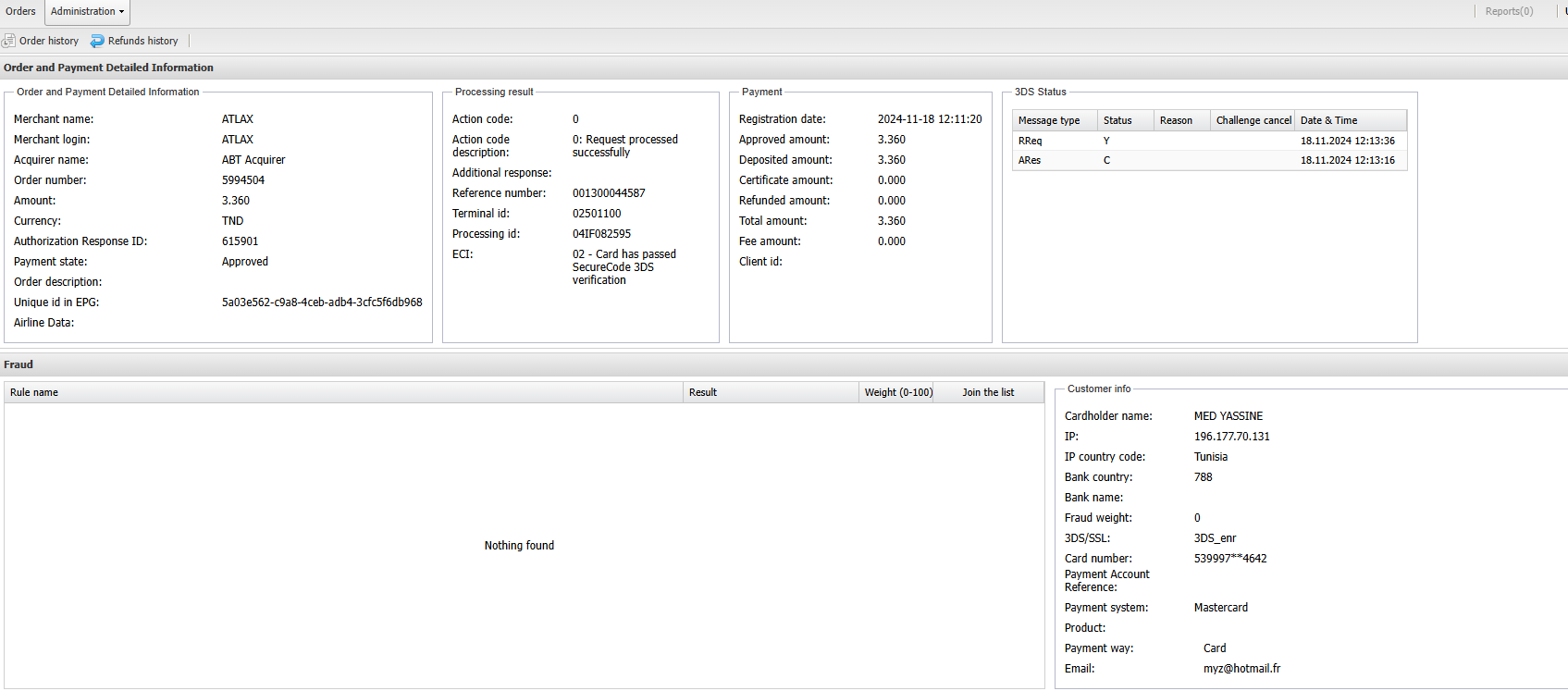Image resolution: width=1568 pixels, height=691 pixels.
Task: Click the Rule name column header
Action: click(34, 393)
